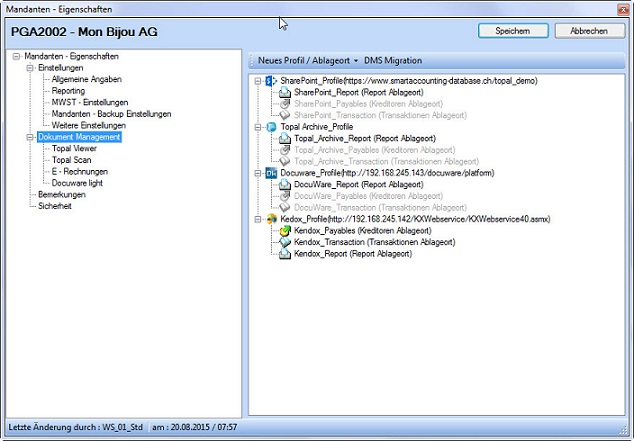The width and height of the screenshot is (634, 441).
Task: Collapse the Dokument Management tree node
Action: click(30, 137)
